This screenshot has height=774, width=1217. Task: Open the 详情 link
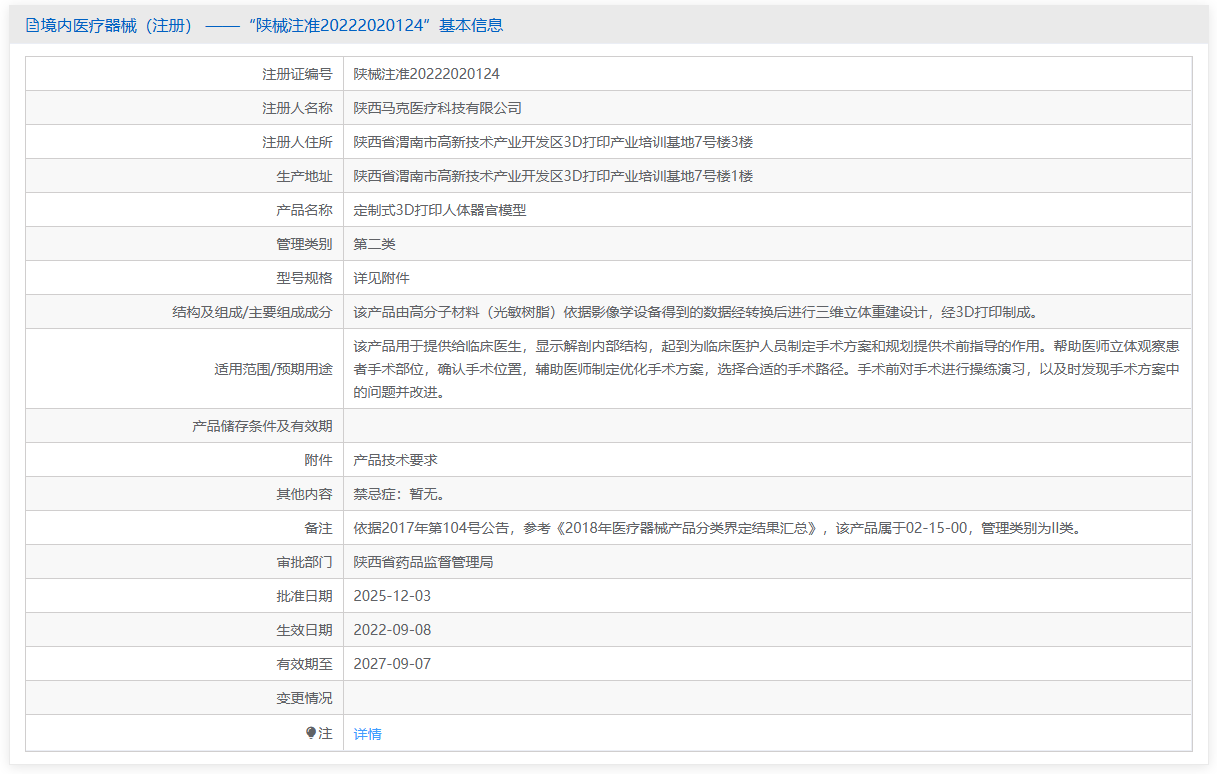tap(367, 734)
